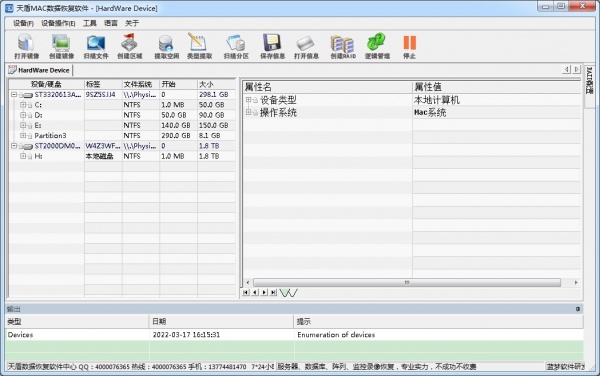Switch to the HardWare Device tab
The width and height of the screenshot is (600, 376).
tap(39, 70)
